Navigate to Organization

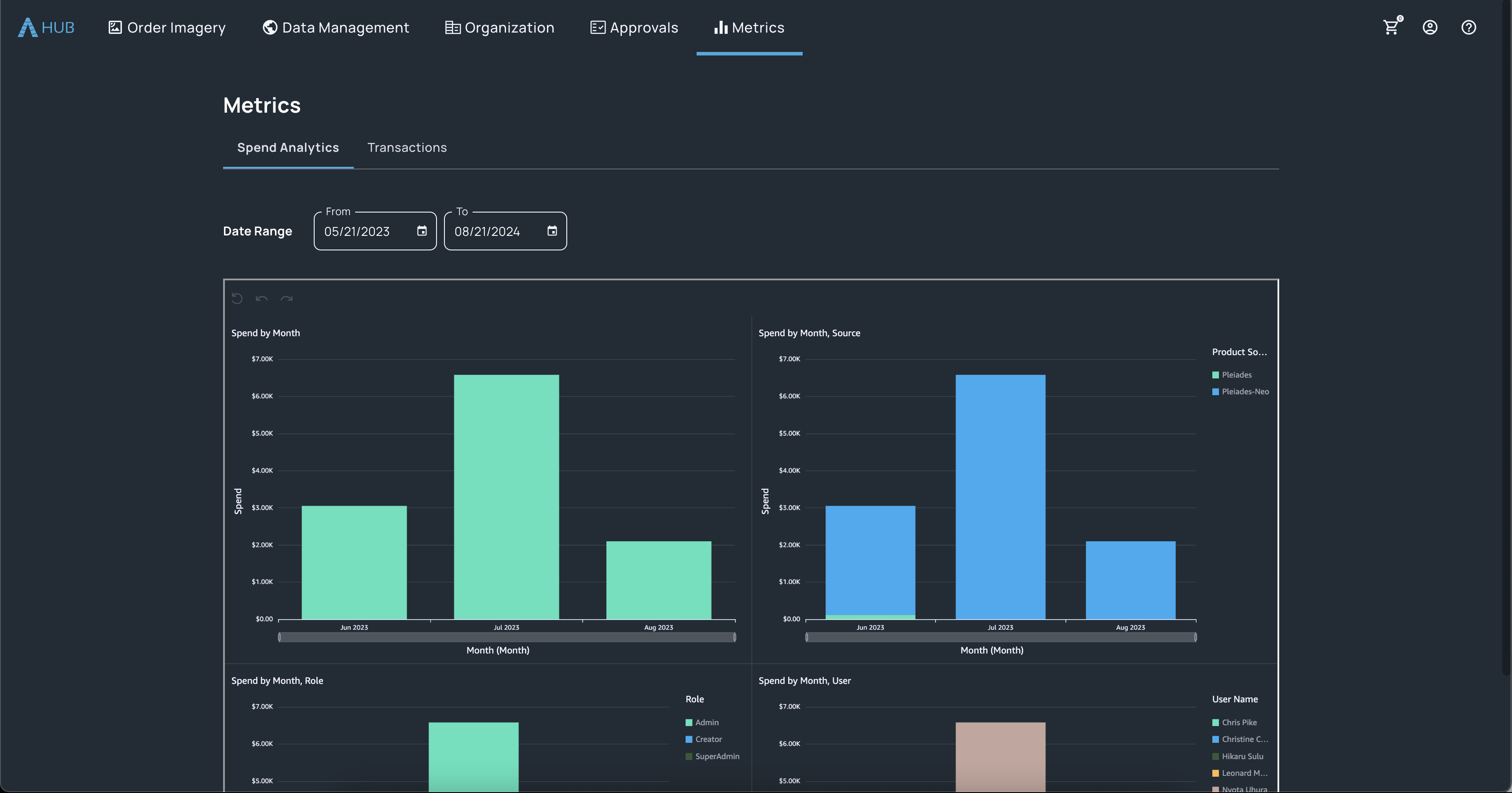click(499, 27)
